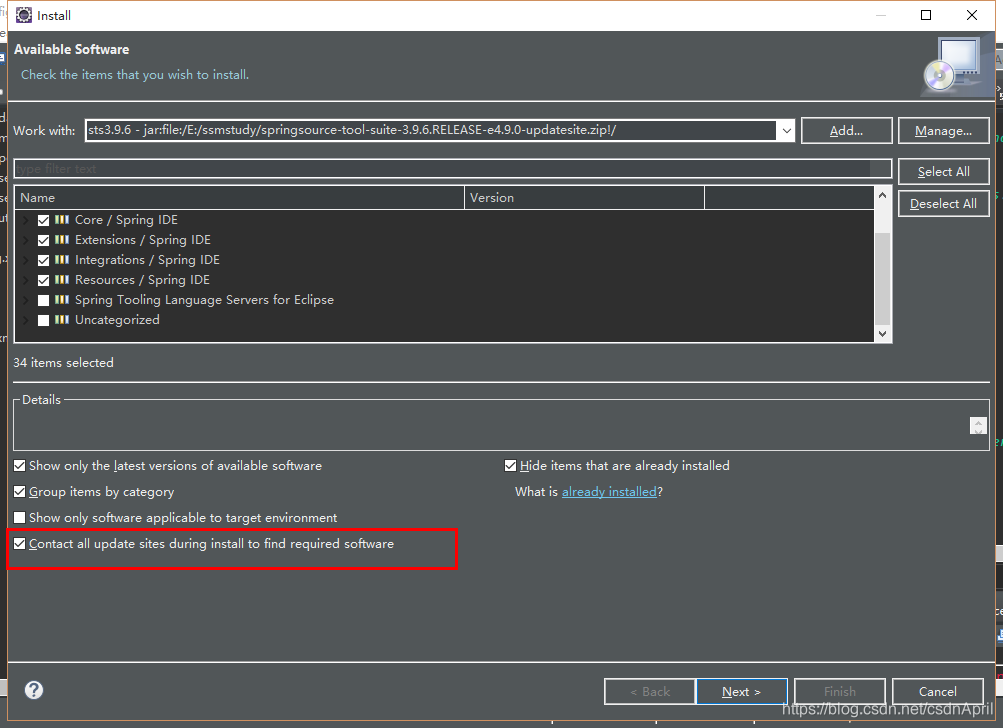
Task: Uncheck Extensions / Spring IDE checkbox
Action: tap(43, 241)
